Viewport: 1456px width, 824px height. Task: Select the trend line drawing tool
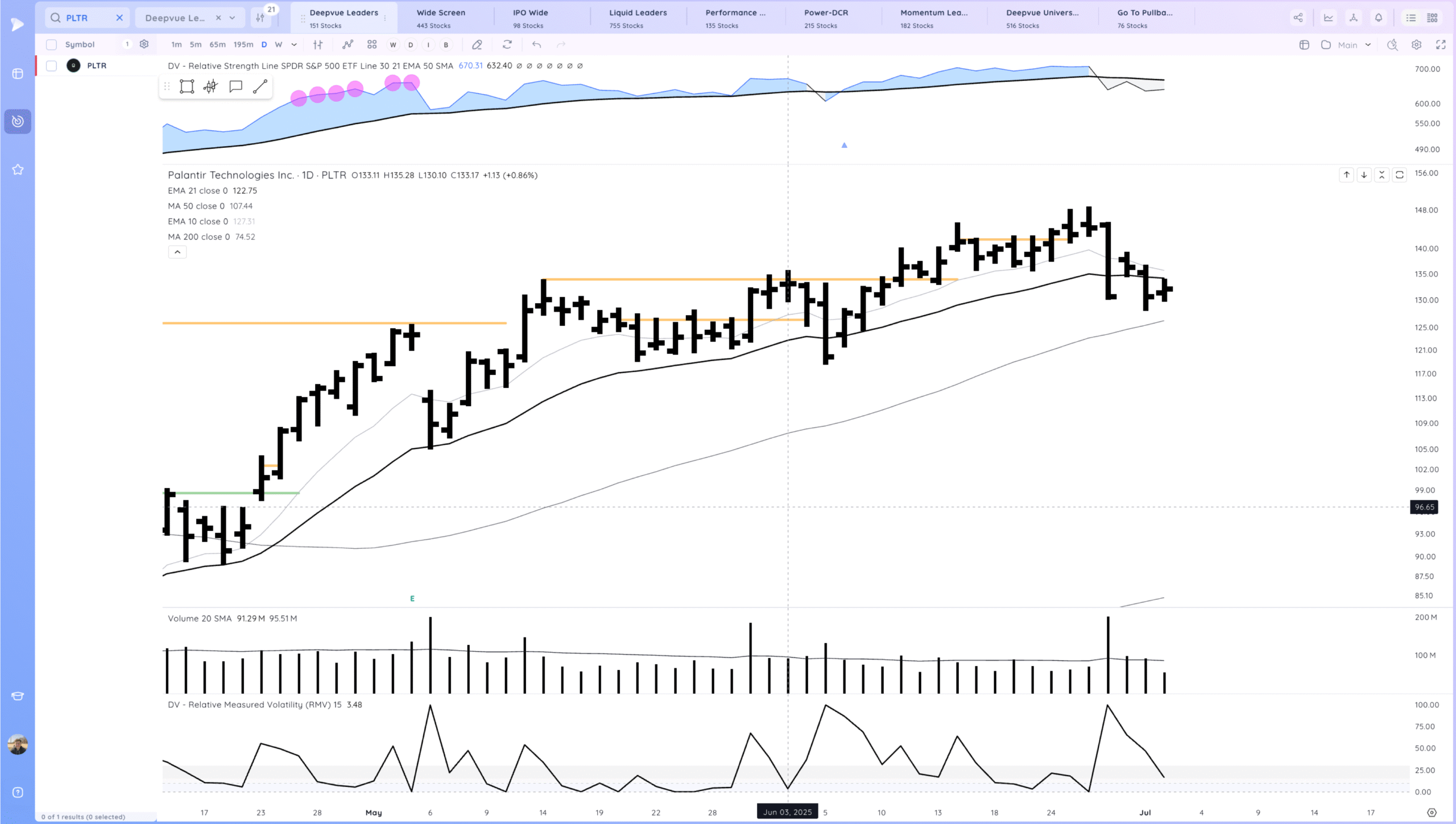(260, 86)
